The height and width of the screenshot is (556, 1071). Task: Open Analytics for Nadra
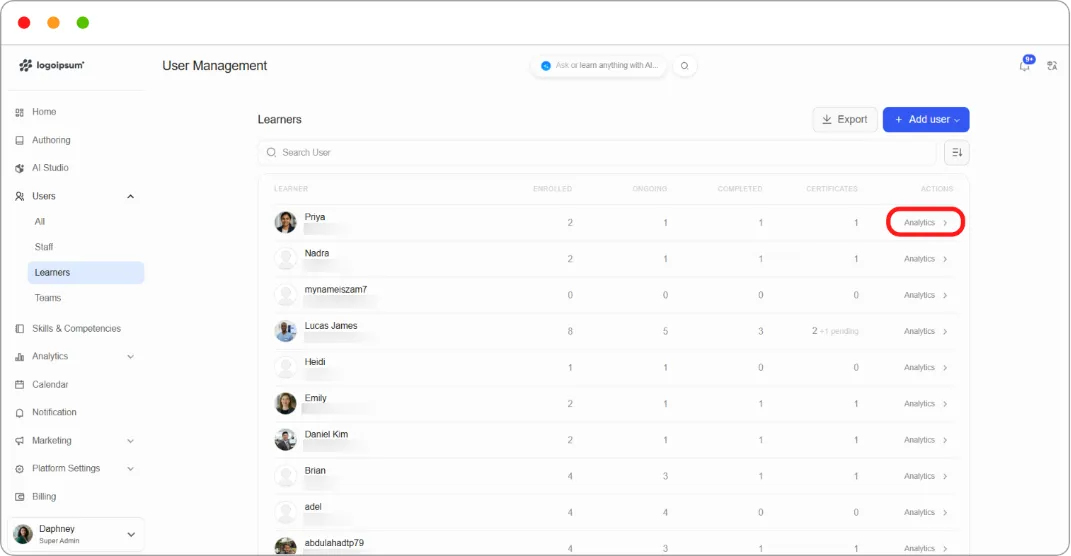926,259
